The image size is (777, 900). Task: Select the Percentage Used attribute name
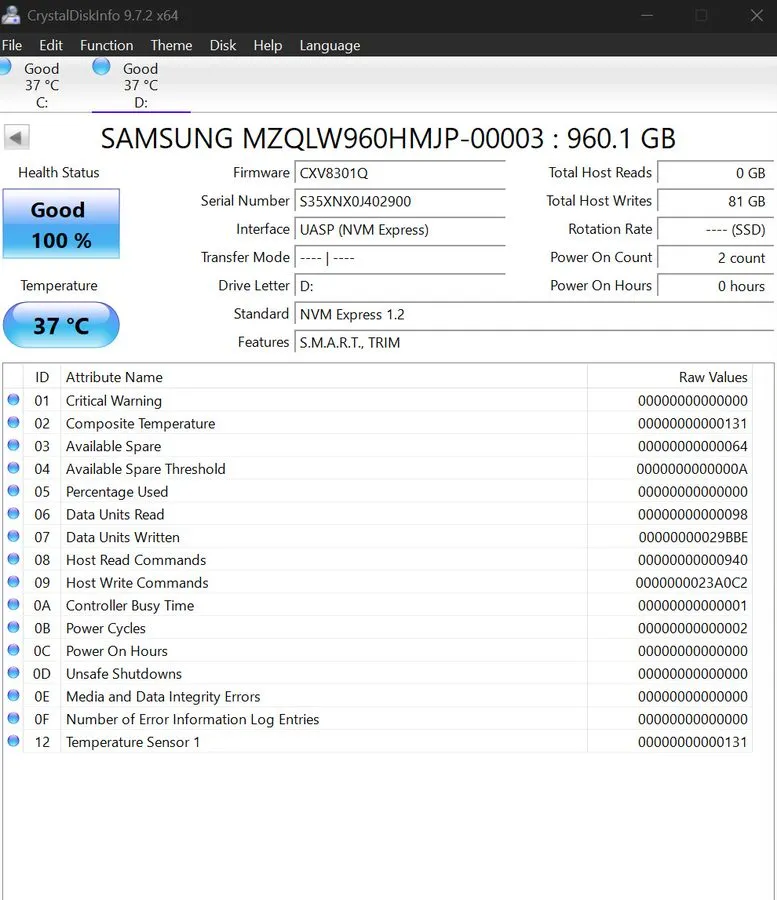click(117, 492)
